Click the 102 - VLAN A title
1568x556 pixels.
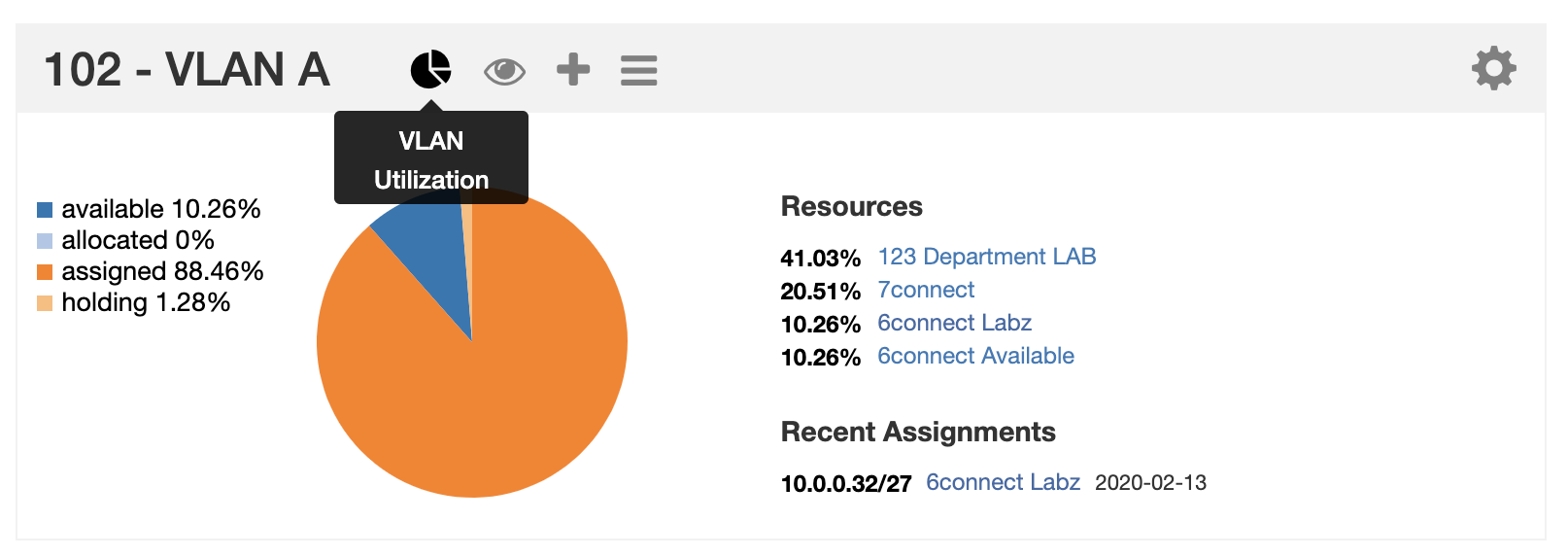tap(187, 70)
